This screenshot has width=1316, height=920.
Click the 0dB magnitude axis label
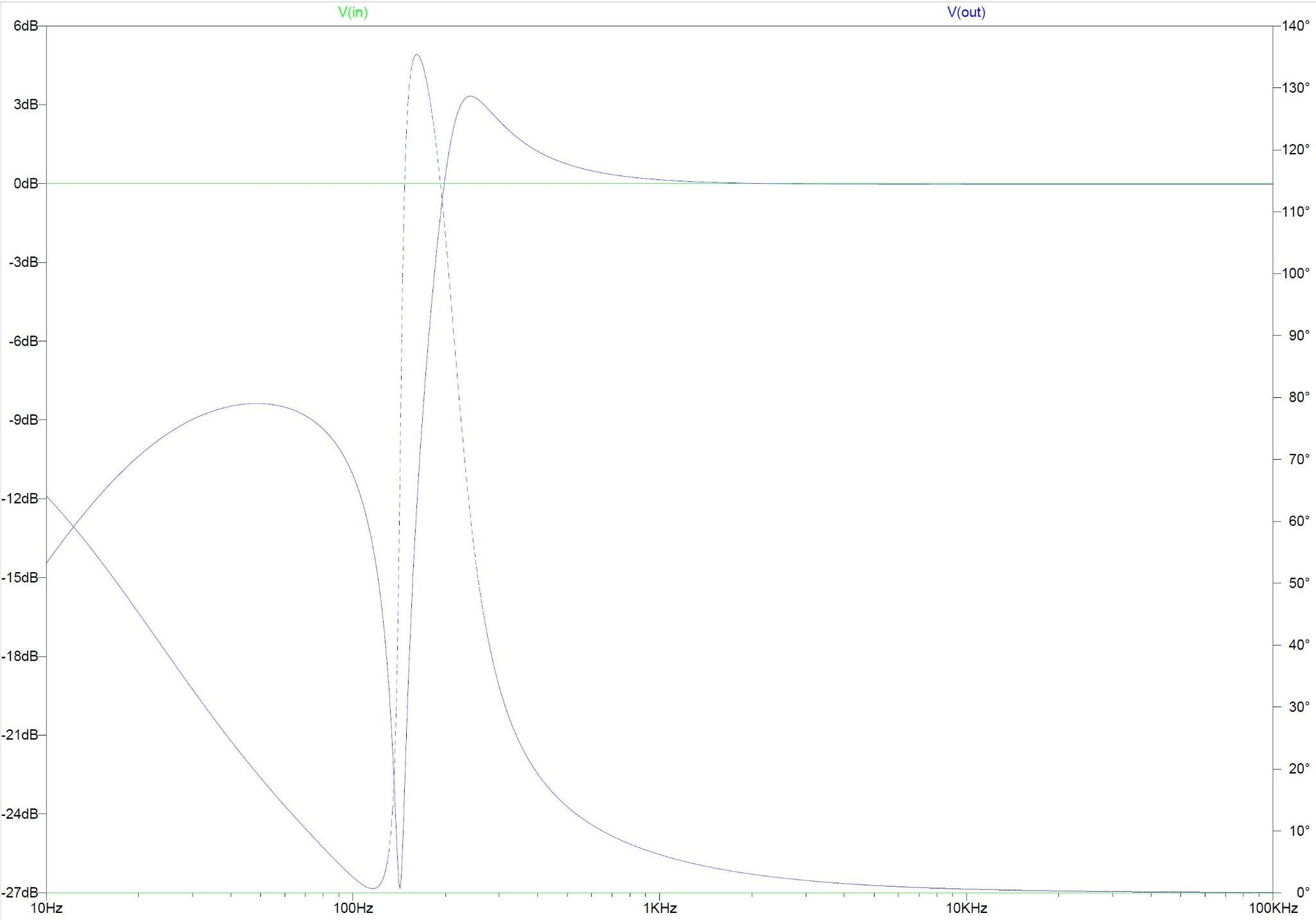point(26,184)
